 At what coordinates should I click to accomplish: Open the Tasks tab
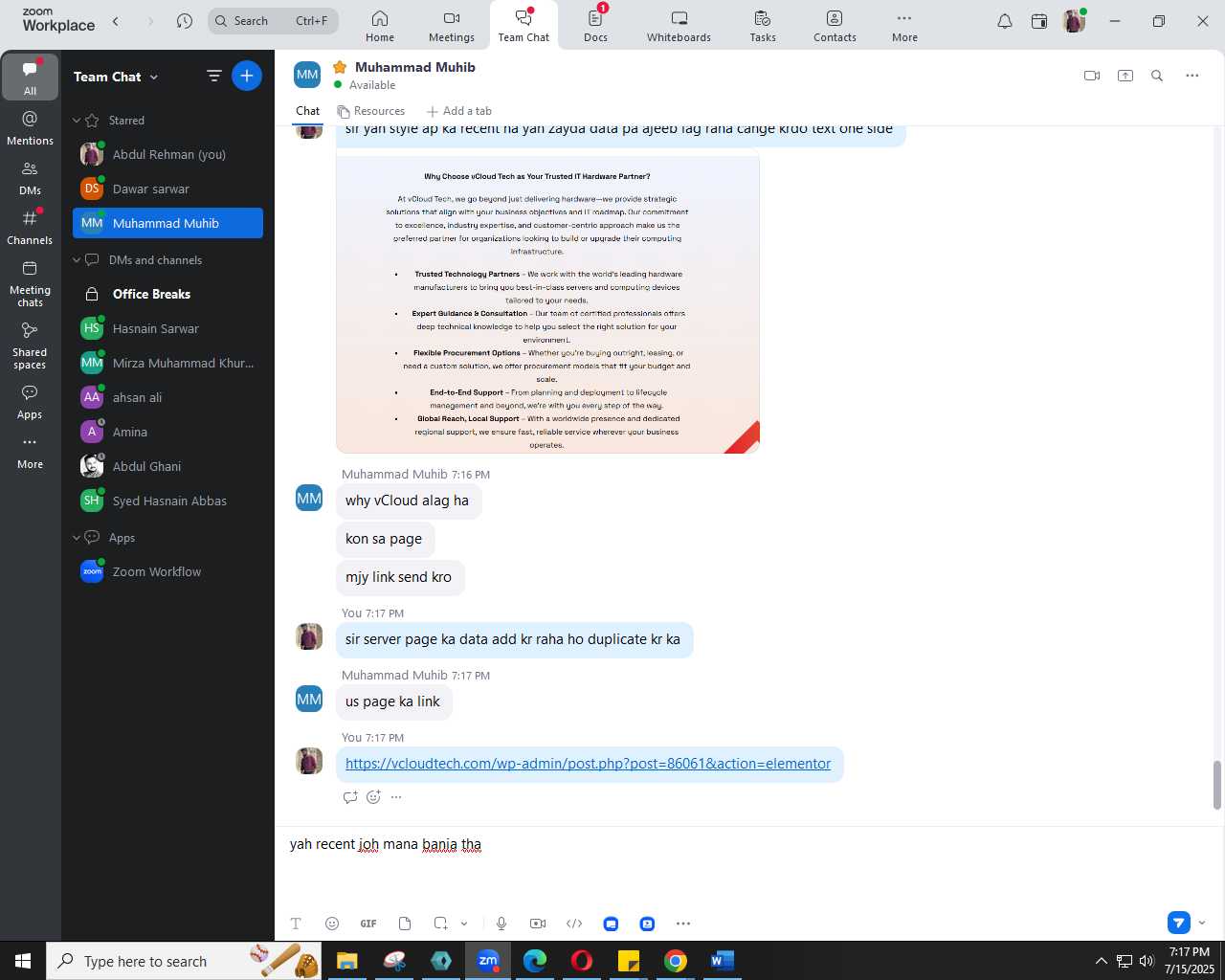coord(763,26)
